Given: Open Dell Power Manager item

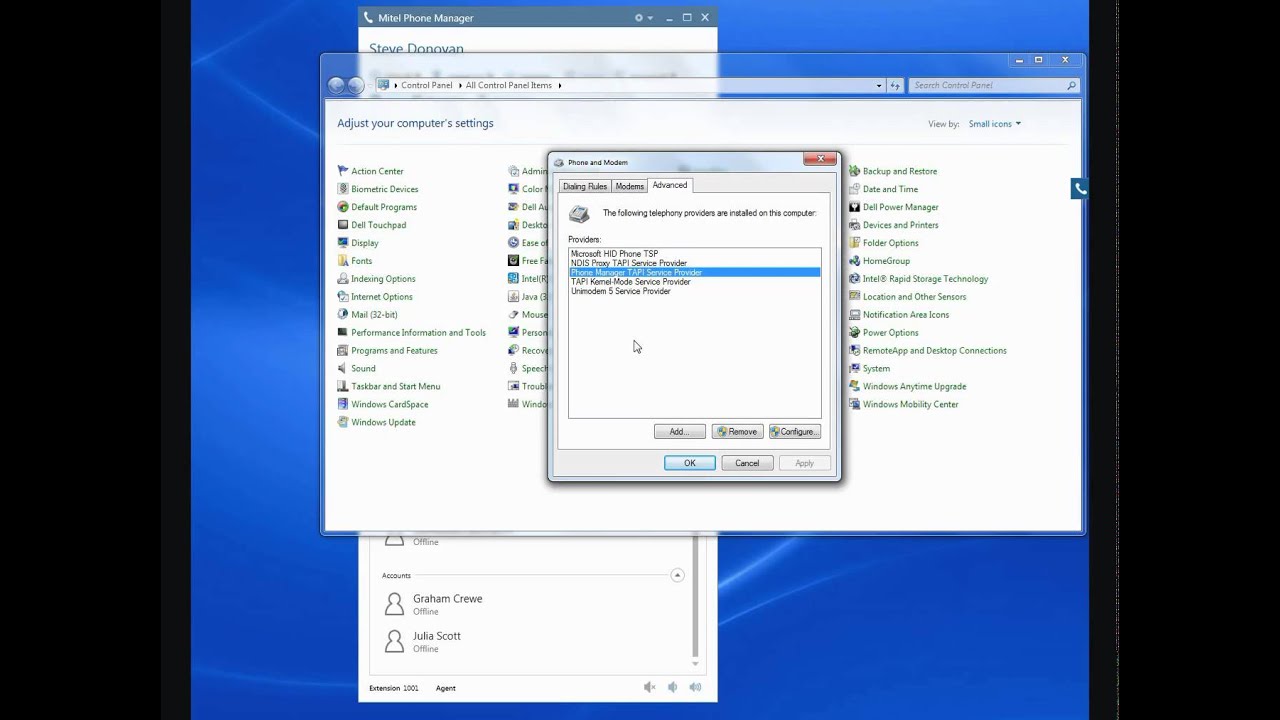Looking at the screenshot, I should 900,207.
